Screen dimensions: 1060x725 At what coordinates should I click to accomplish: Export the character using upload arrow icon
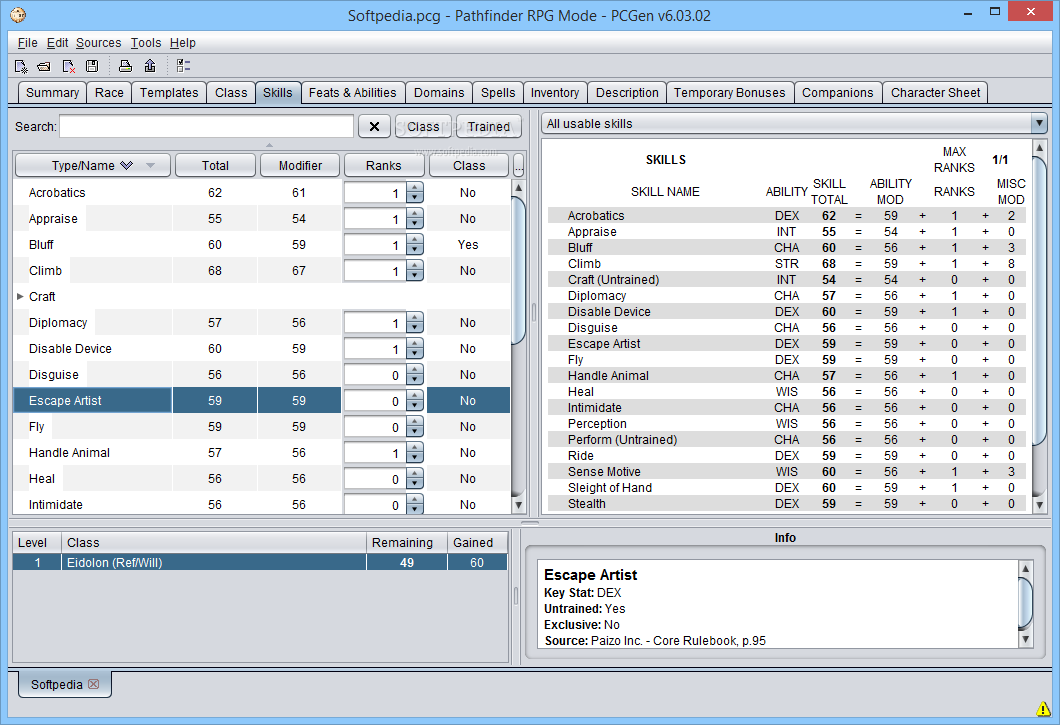(149, 66)
